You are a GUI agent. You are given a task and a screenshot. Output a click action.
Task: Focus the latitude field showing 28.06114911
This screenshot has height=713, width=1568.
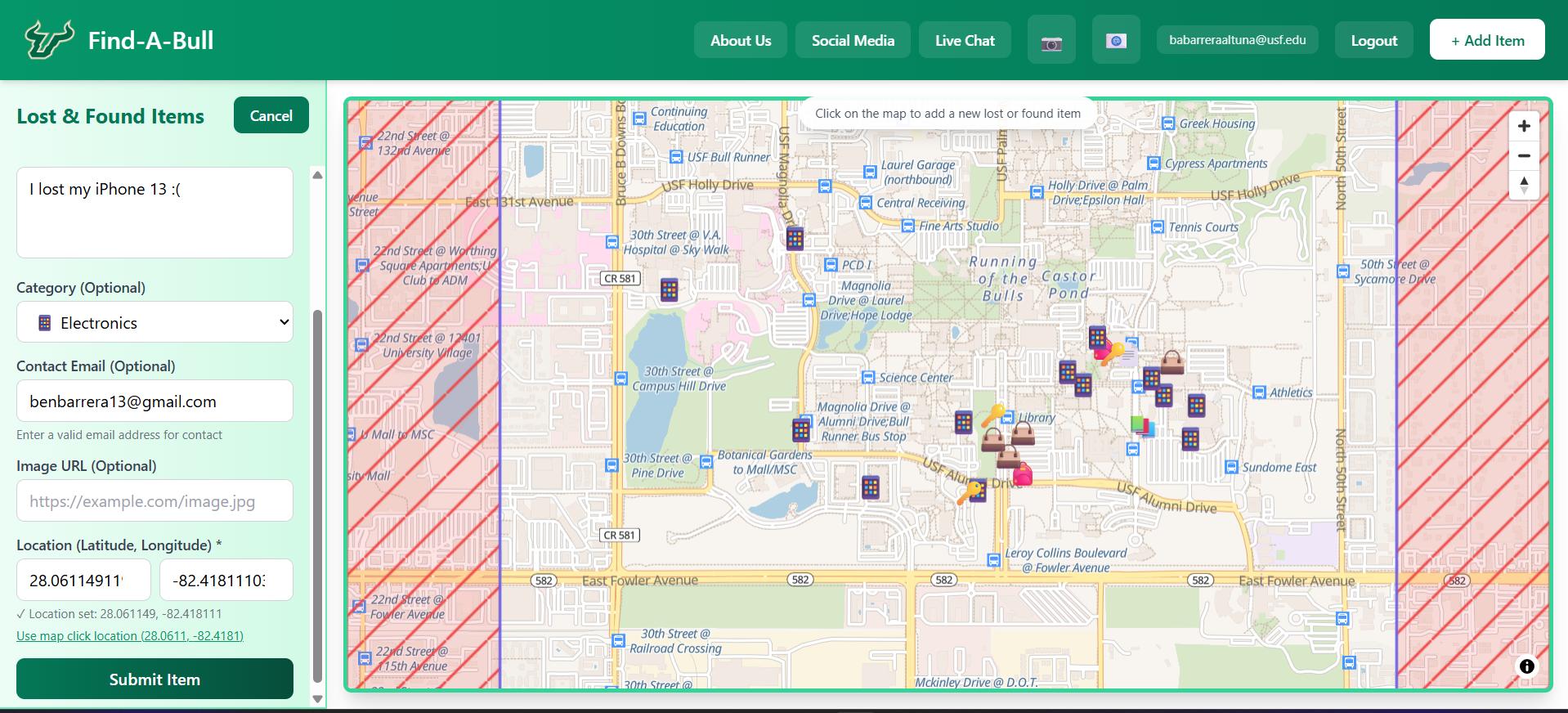83,580
